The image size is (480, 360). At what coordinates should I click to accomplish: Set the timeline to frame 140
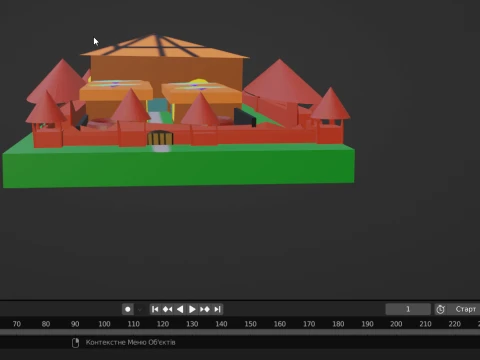pyautogui.click(x=221, y=324)
